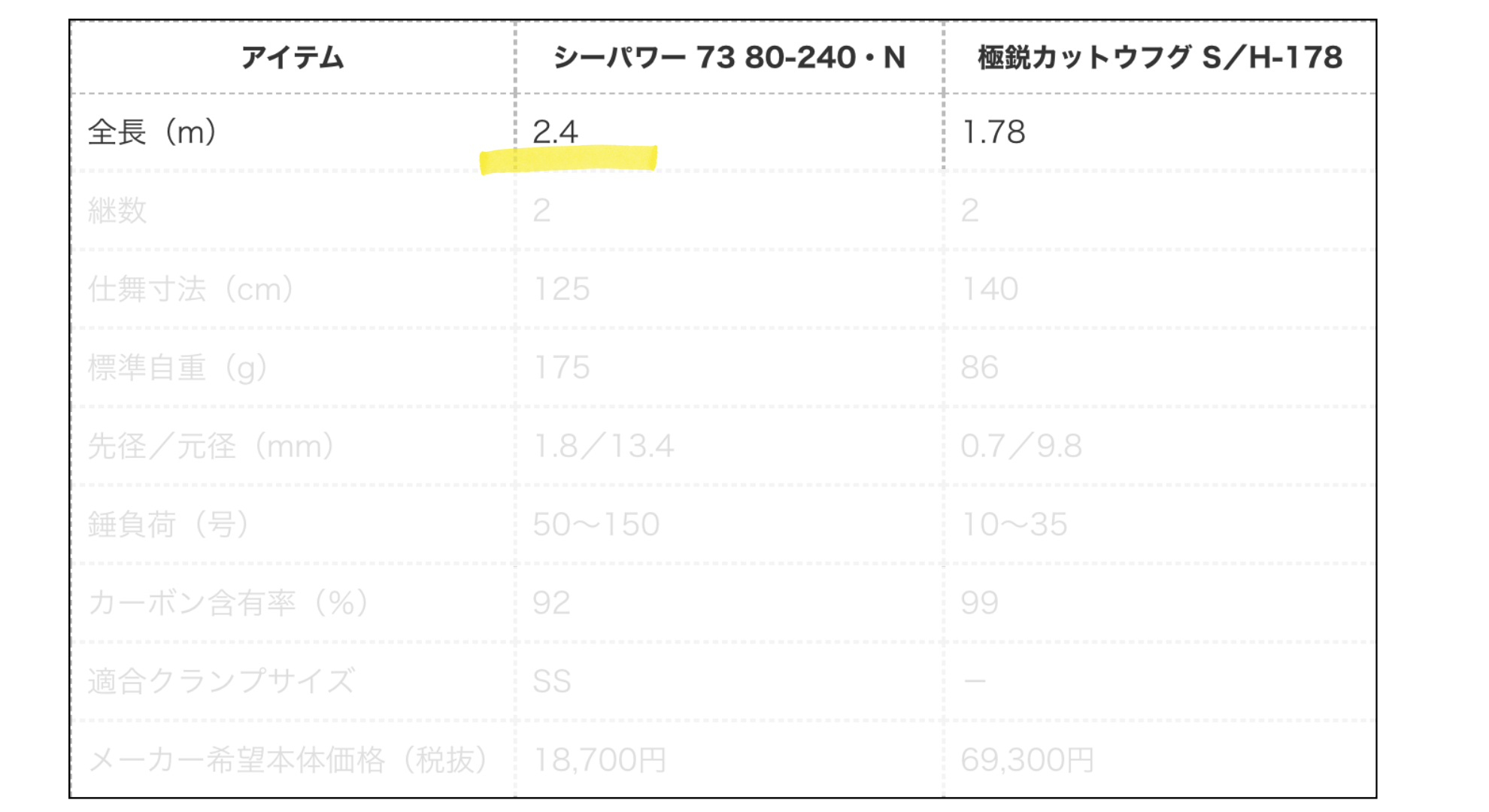Click the 継数 row label

117,211
